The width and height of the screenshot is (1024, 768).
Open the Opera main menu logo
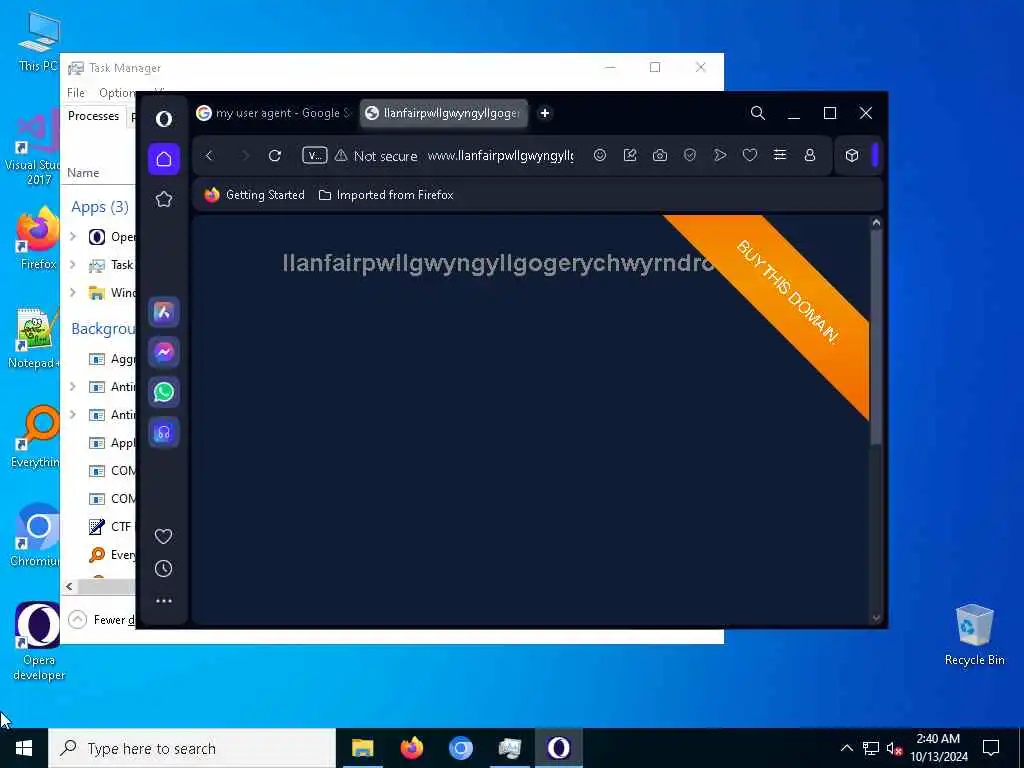[x=164, y=118]
